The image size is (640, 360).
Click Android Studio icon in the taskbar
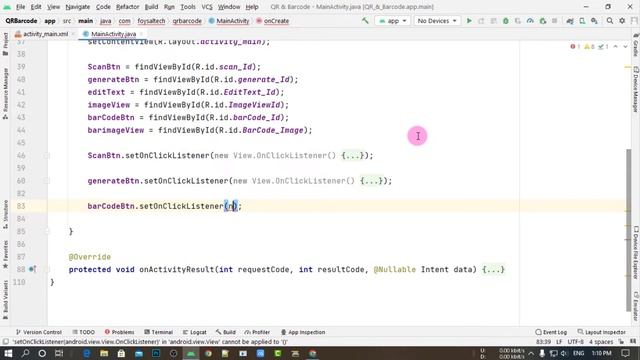point(191,353)
